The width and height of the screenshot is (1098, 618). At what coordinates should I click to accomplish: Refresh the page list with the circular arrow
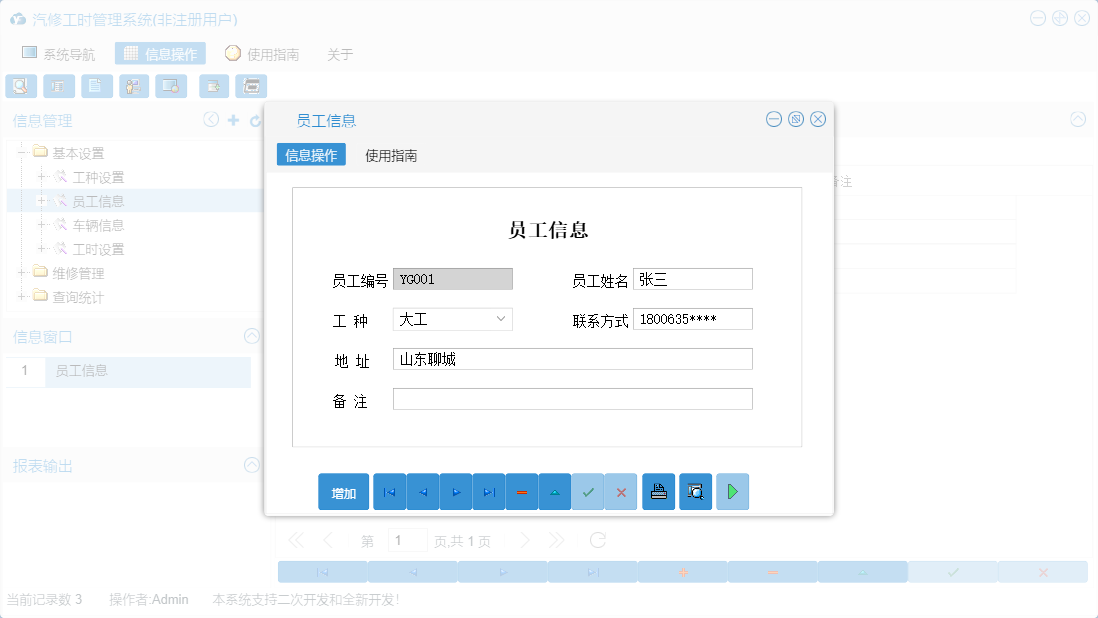[597, 539]
